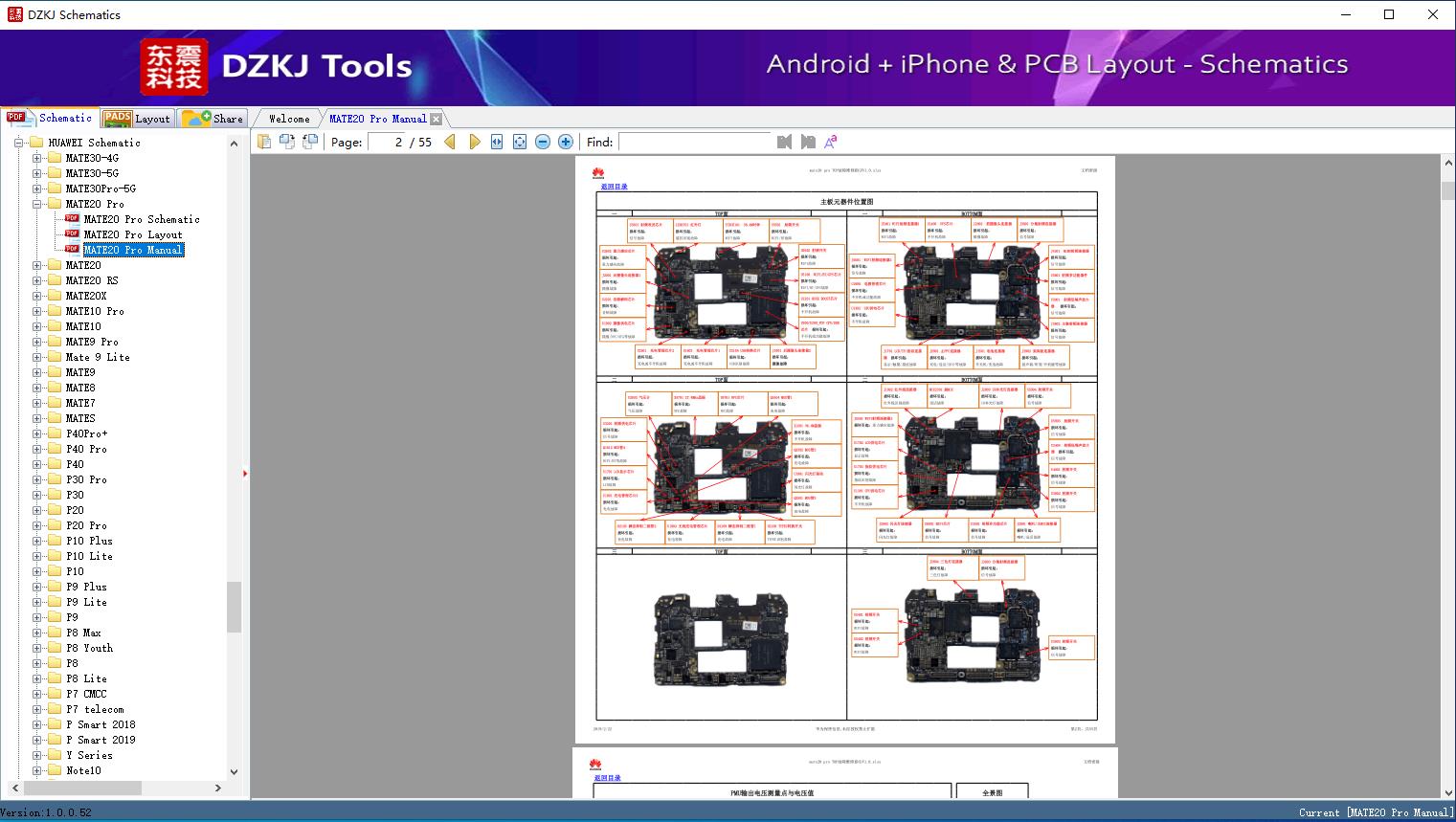Collapse the side panel with red arrow
Image resolution: width=1456 pixels, height=822 pixels.
(245, 473)
